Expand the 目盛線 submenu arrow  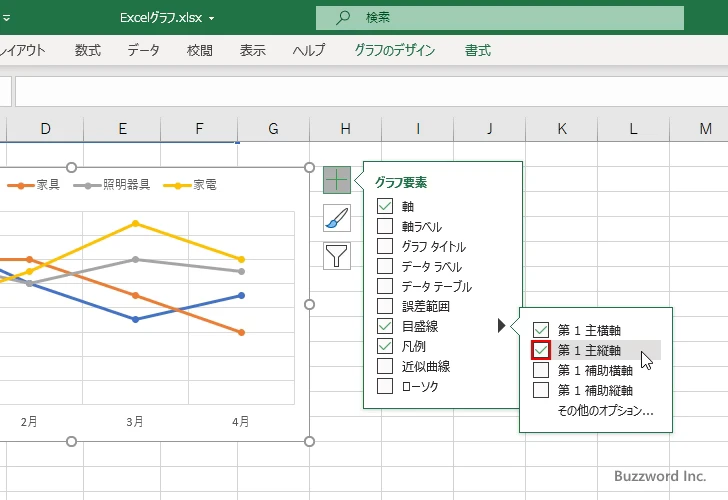pos(501,325)
